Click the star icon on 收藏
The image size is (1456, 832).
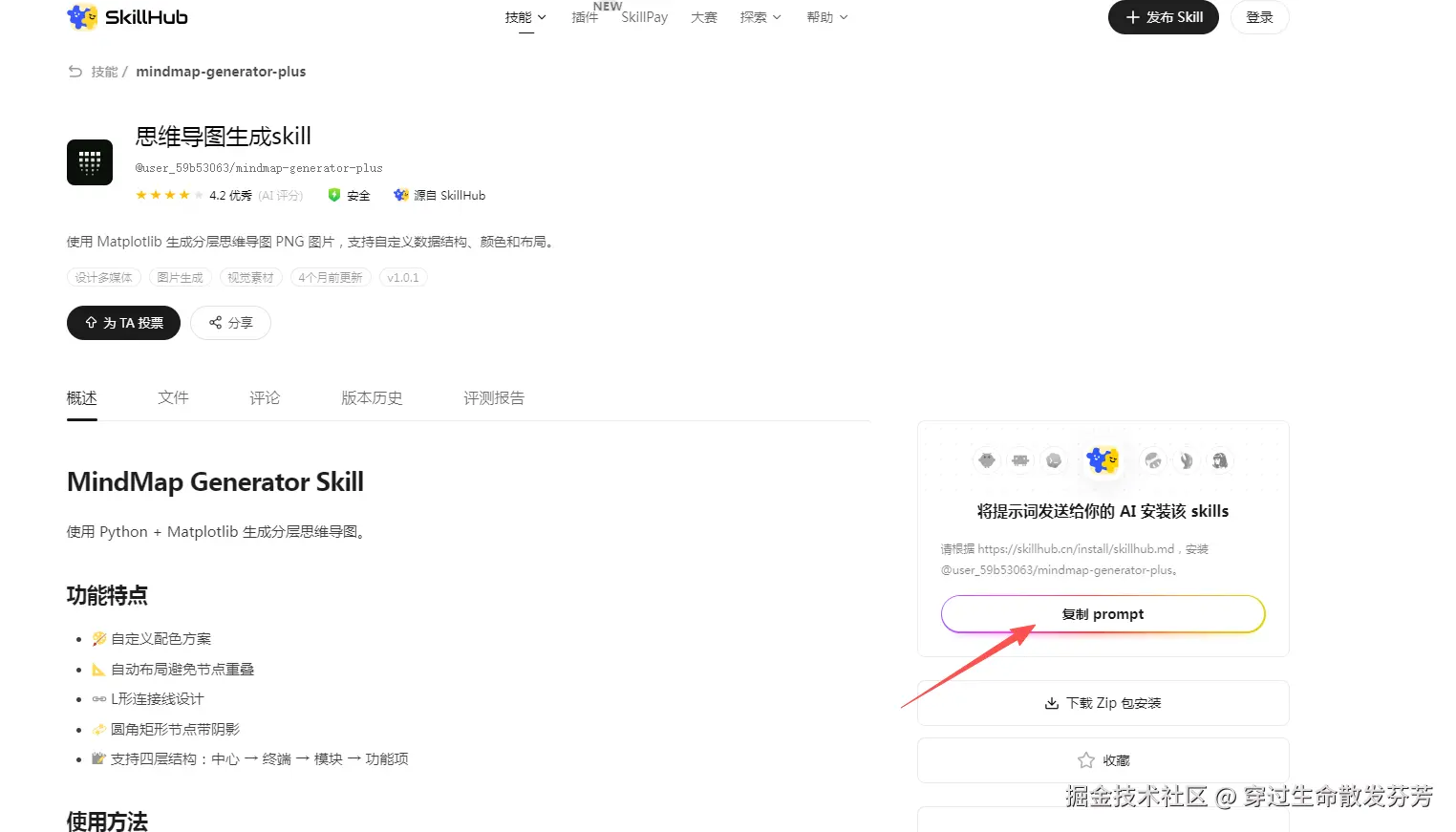click(x=1086, y=760)
